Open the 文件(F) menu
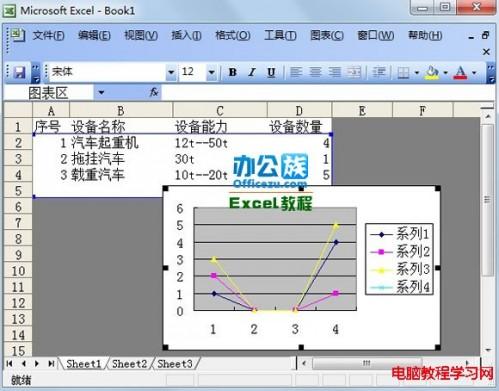Image resolution: width=499 pixels, height=391 pixels. (49, 35)
